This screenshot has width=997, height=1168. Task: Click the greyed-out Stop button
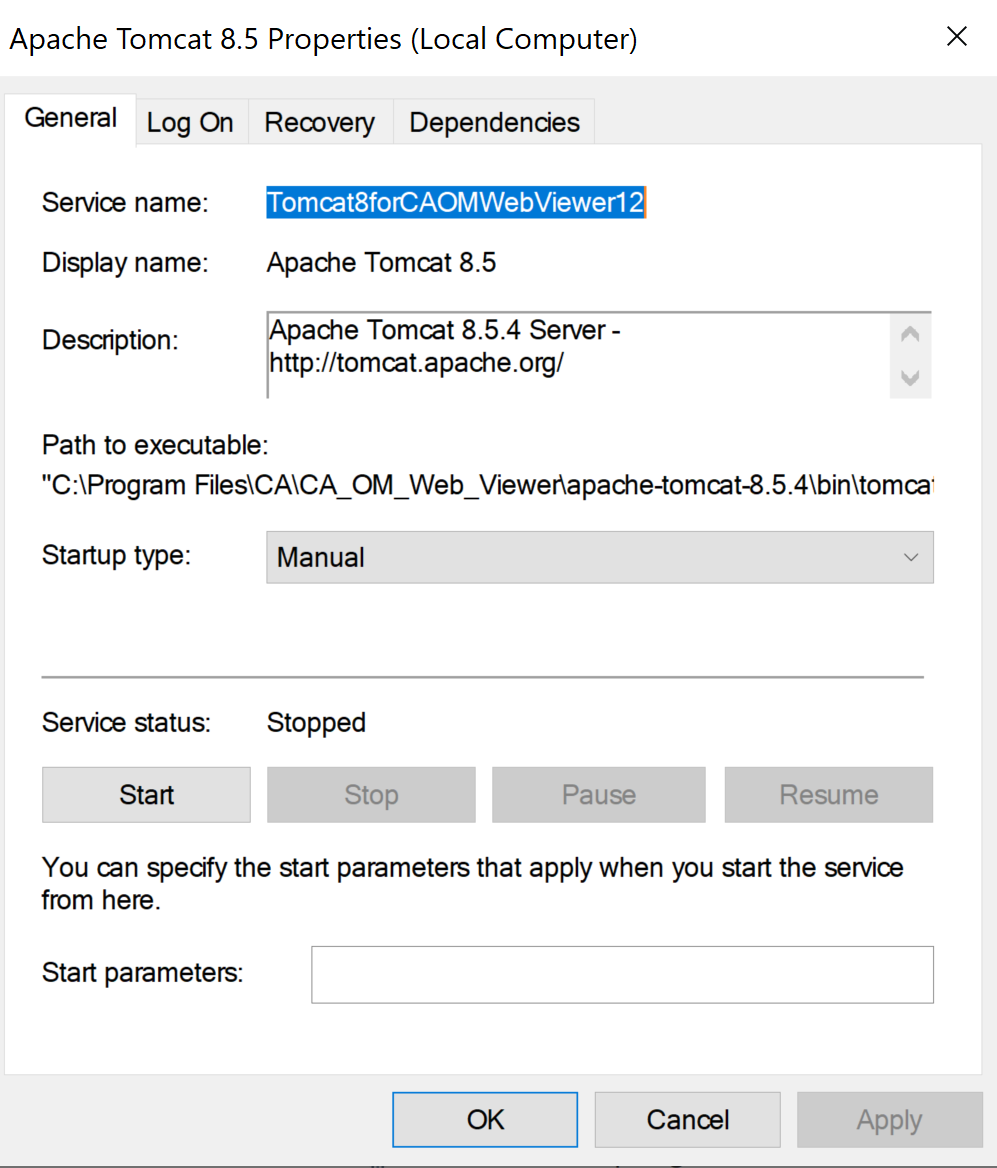coord(371,795)
